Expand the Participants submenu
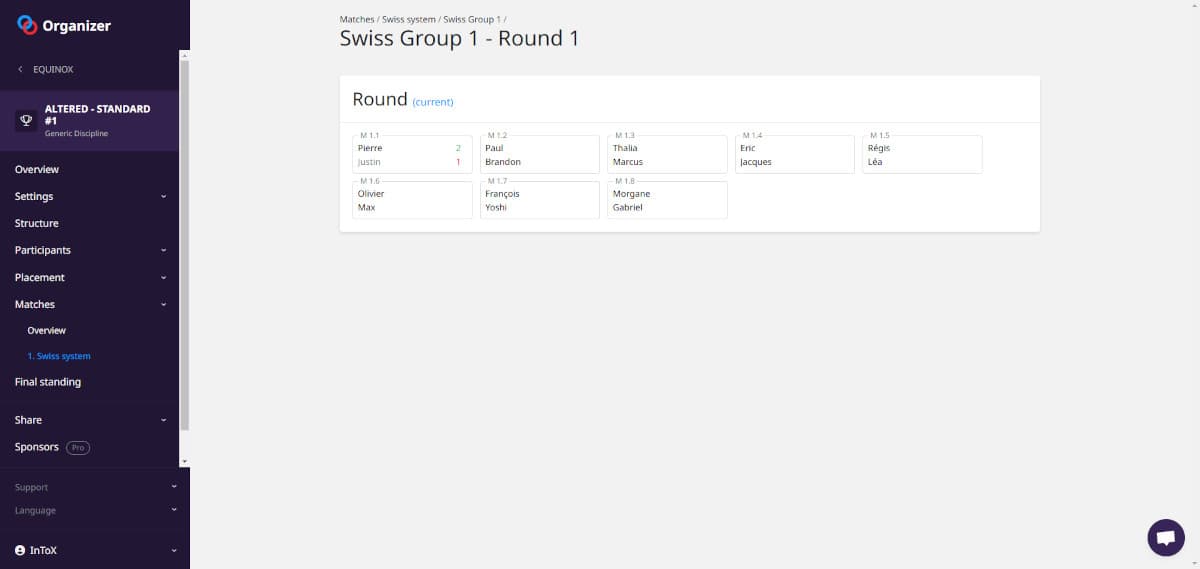This screenshot has height=569, width=1200. click(164, 251)
